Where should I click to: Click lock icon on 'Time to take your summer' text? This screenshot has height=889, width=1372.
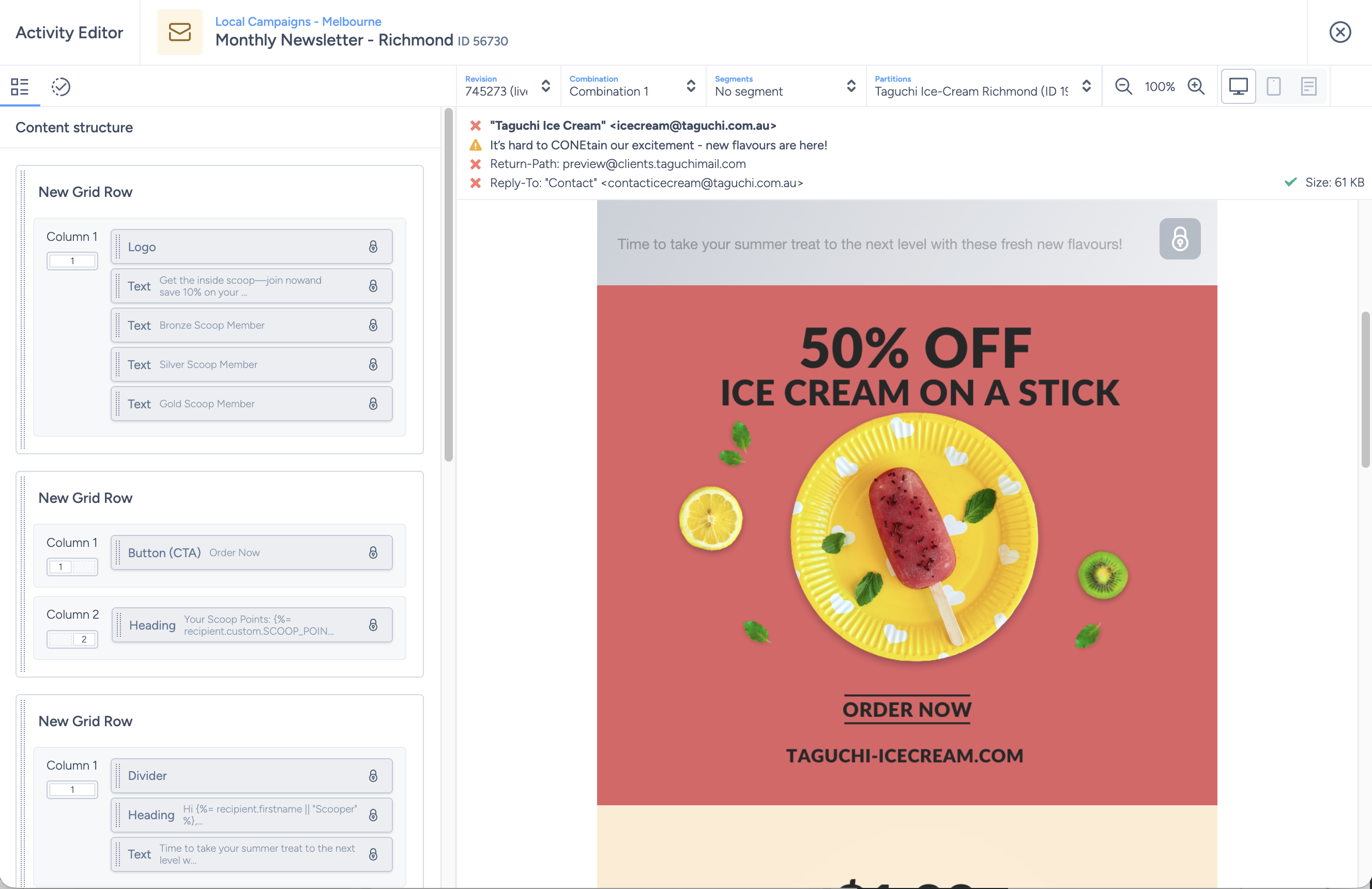374,854
